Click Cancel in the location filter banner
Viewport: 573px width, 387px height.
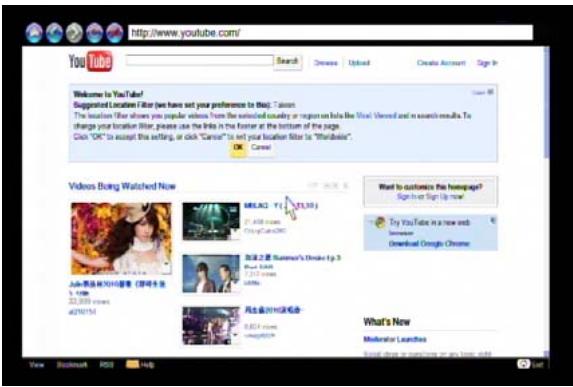[x=261, y=147]
